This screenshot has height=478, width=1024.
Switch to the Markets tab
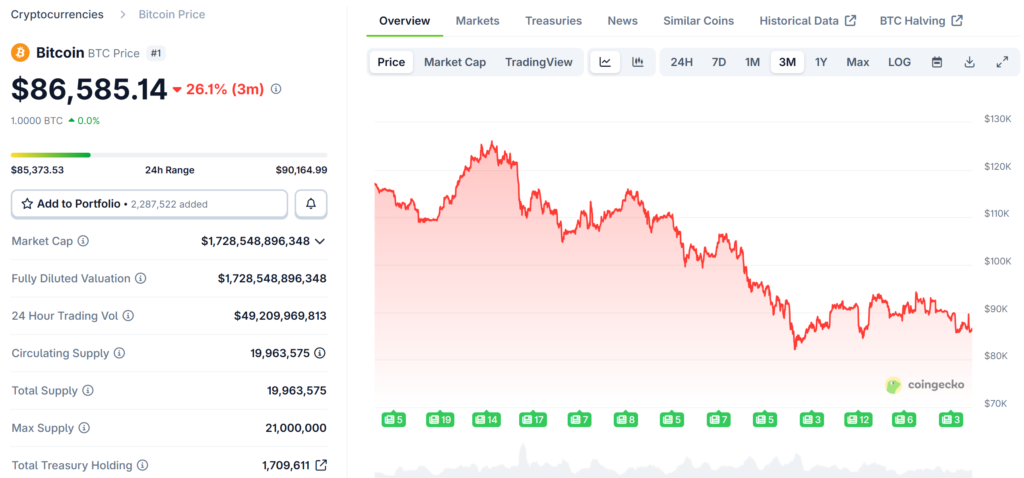click(477, 20)
